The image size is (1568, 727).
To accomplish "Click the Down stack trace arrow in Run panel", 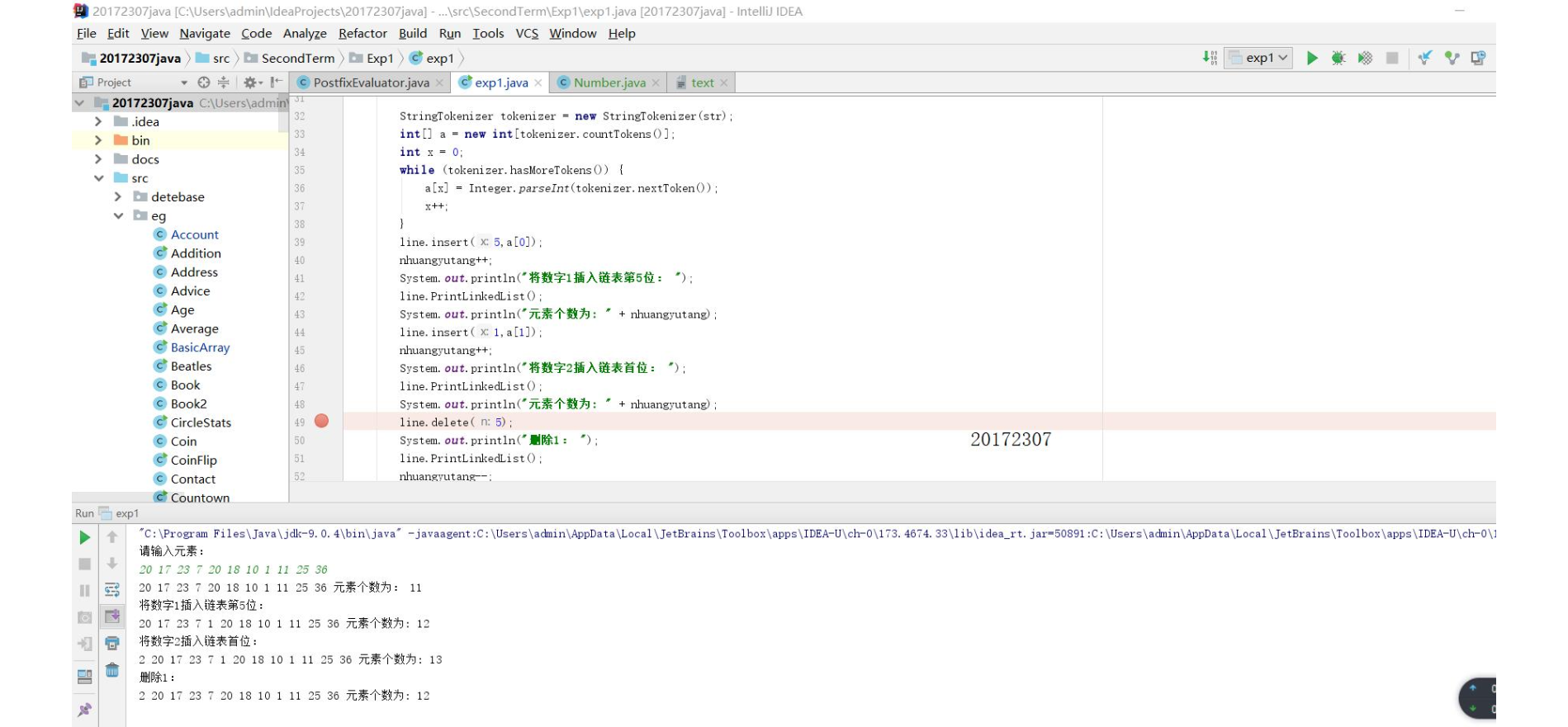I will pos(112,564).
